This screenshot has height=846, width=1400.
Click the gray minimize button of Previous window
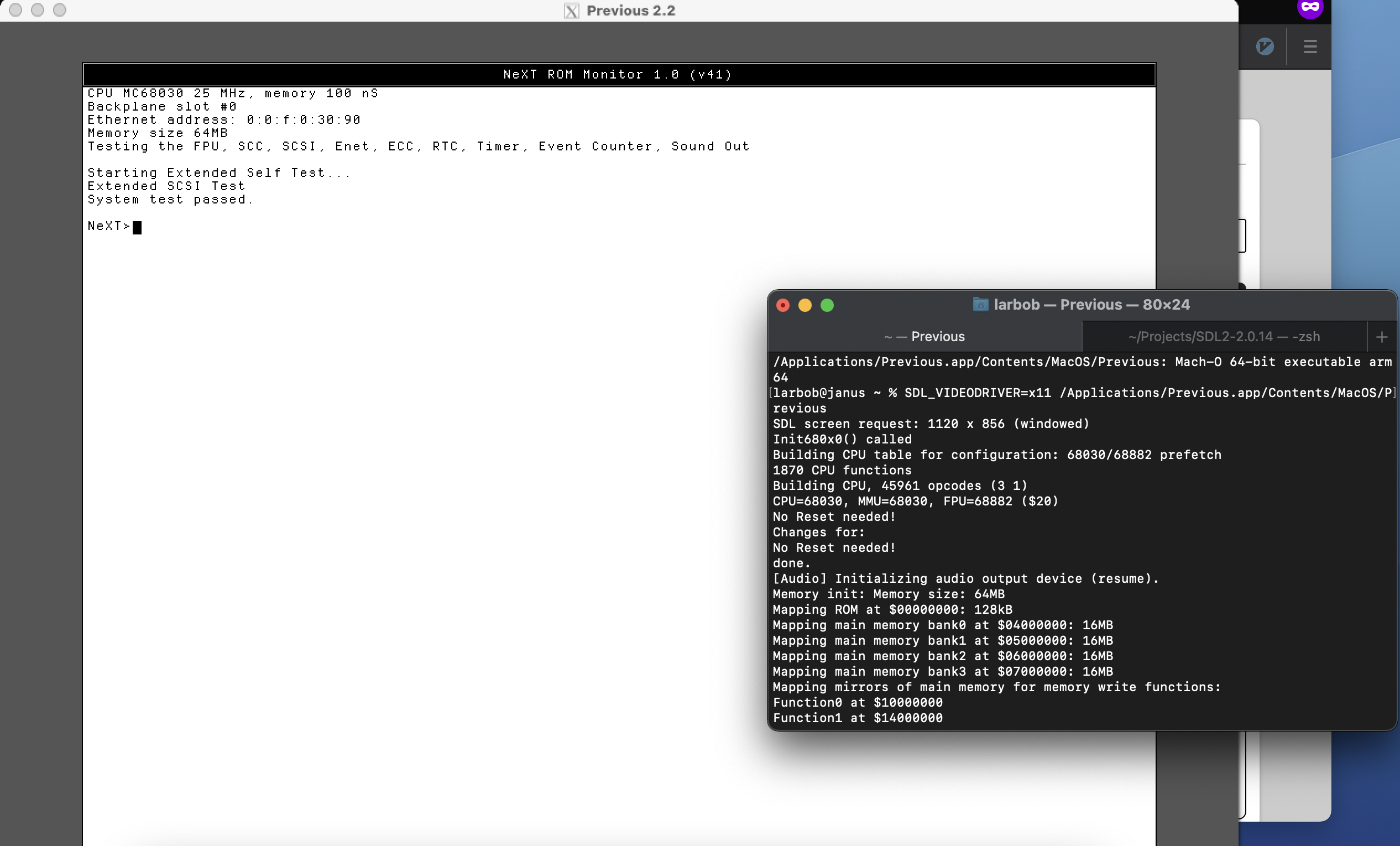(38, 9)
